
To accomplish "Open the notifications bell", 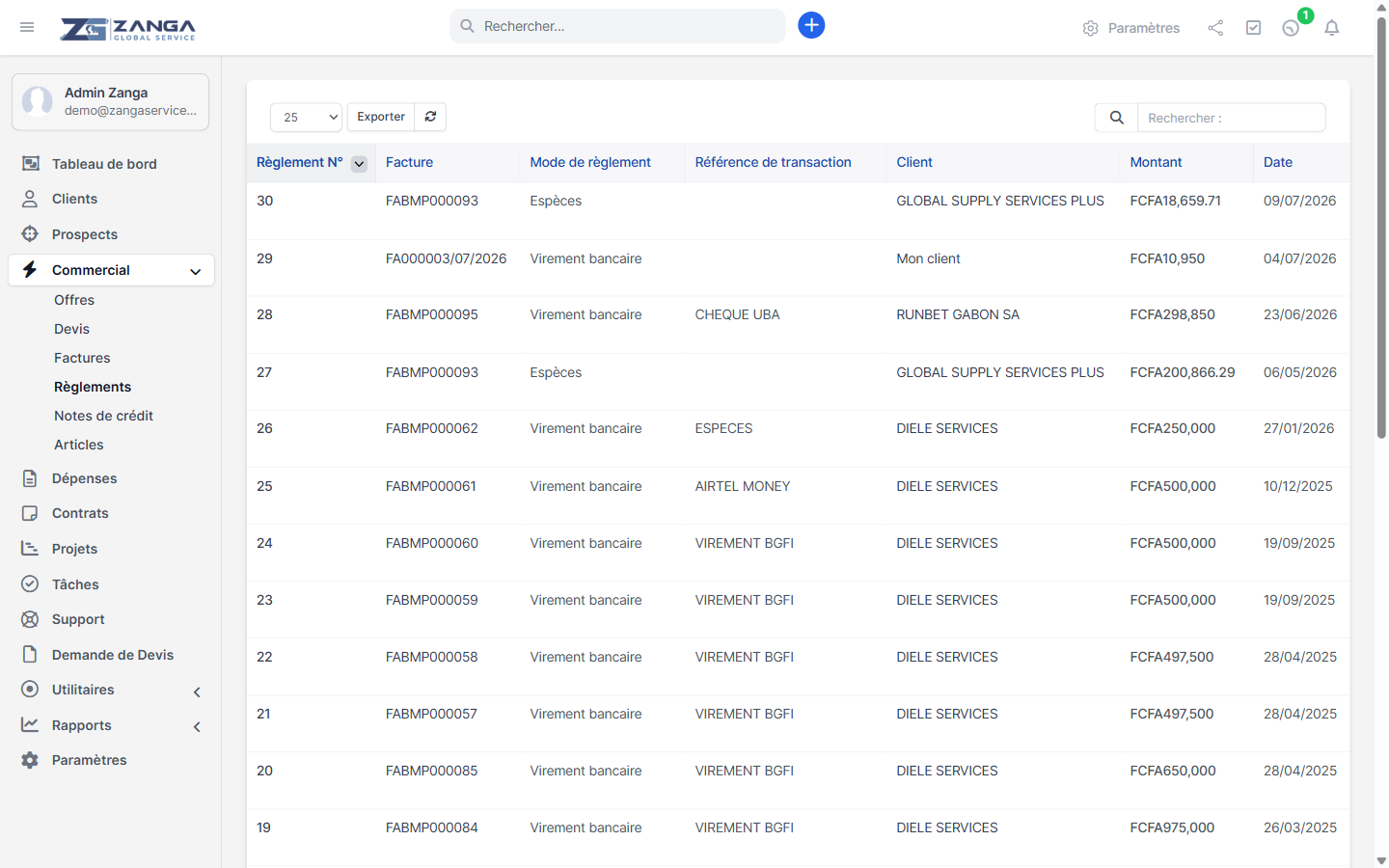I will [1332, 28].
